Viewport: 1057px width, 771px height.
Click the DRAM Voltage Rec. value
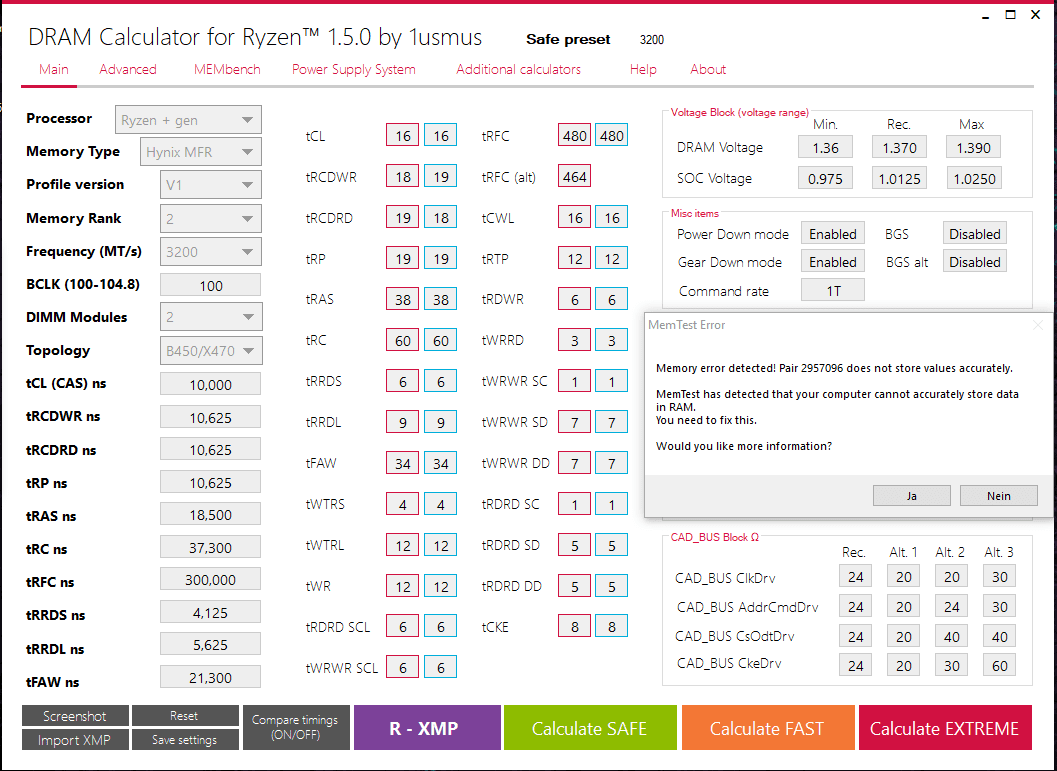coord(899,147)
